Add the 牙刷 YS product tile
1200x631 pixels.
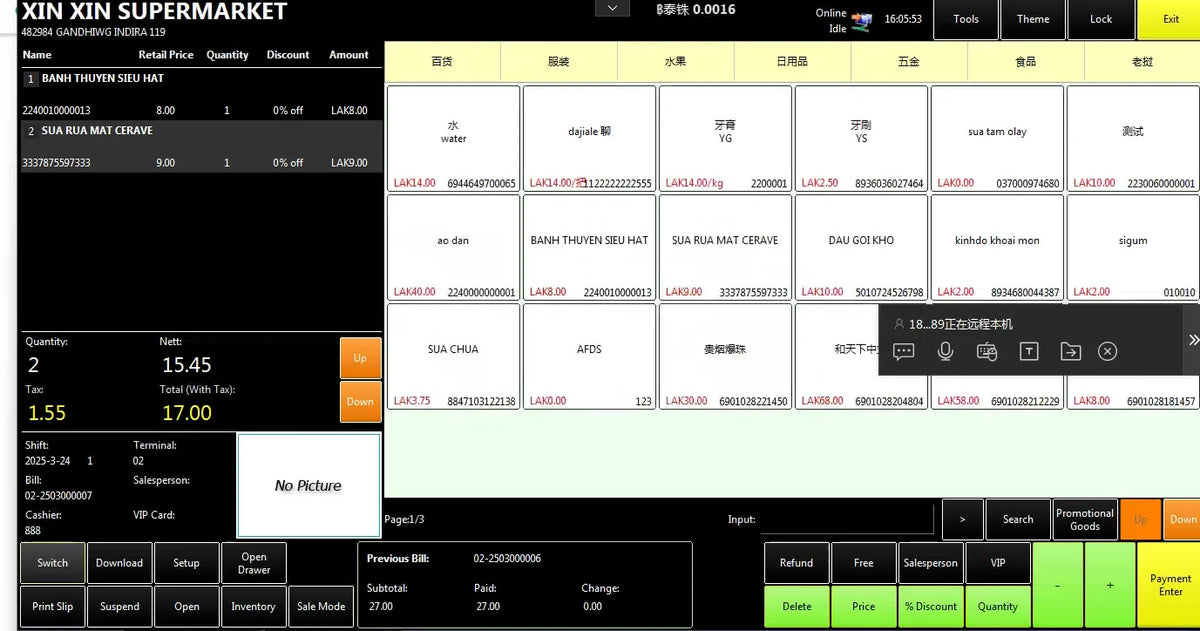click(x=861, y=138)
